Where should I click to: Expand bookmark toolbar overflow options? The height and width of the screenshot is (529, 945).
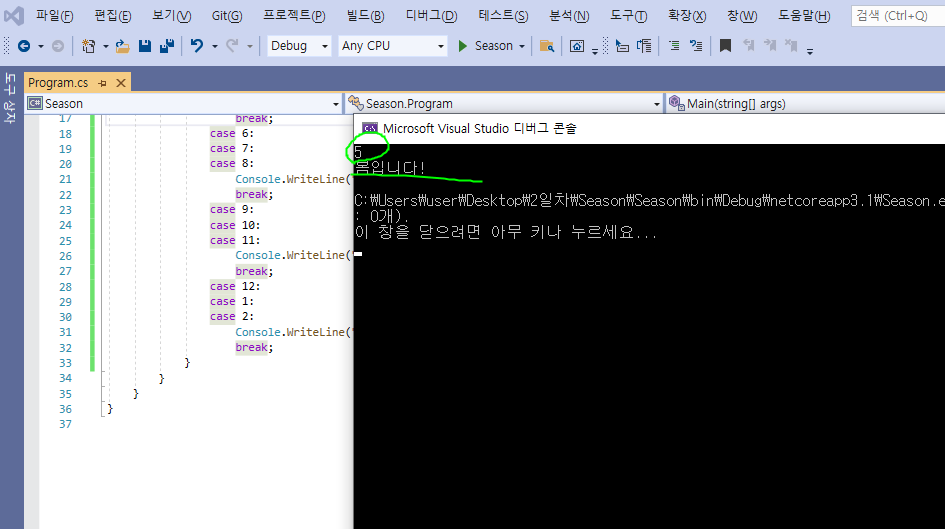pyautogui.click(x=810, y=51)
